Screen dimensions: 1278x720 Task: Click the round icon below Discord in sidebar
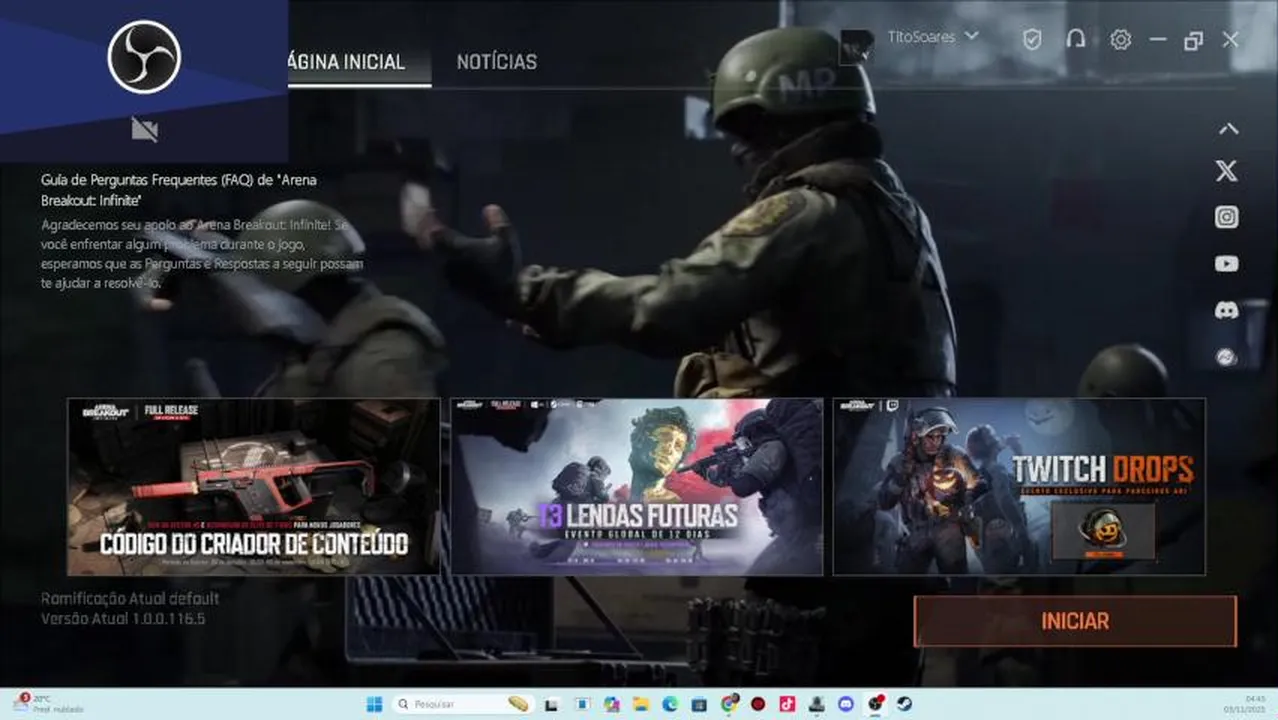tap(1227, 357)
